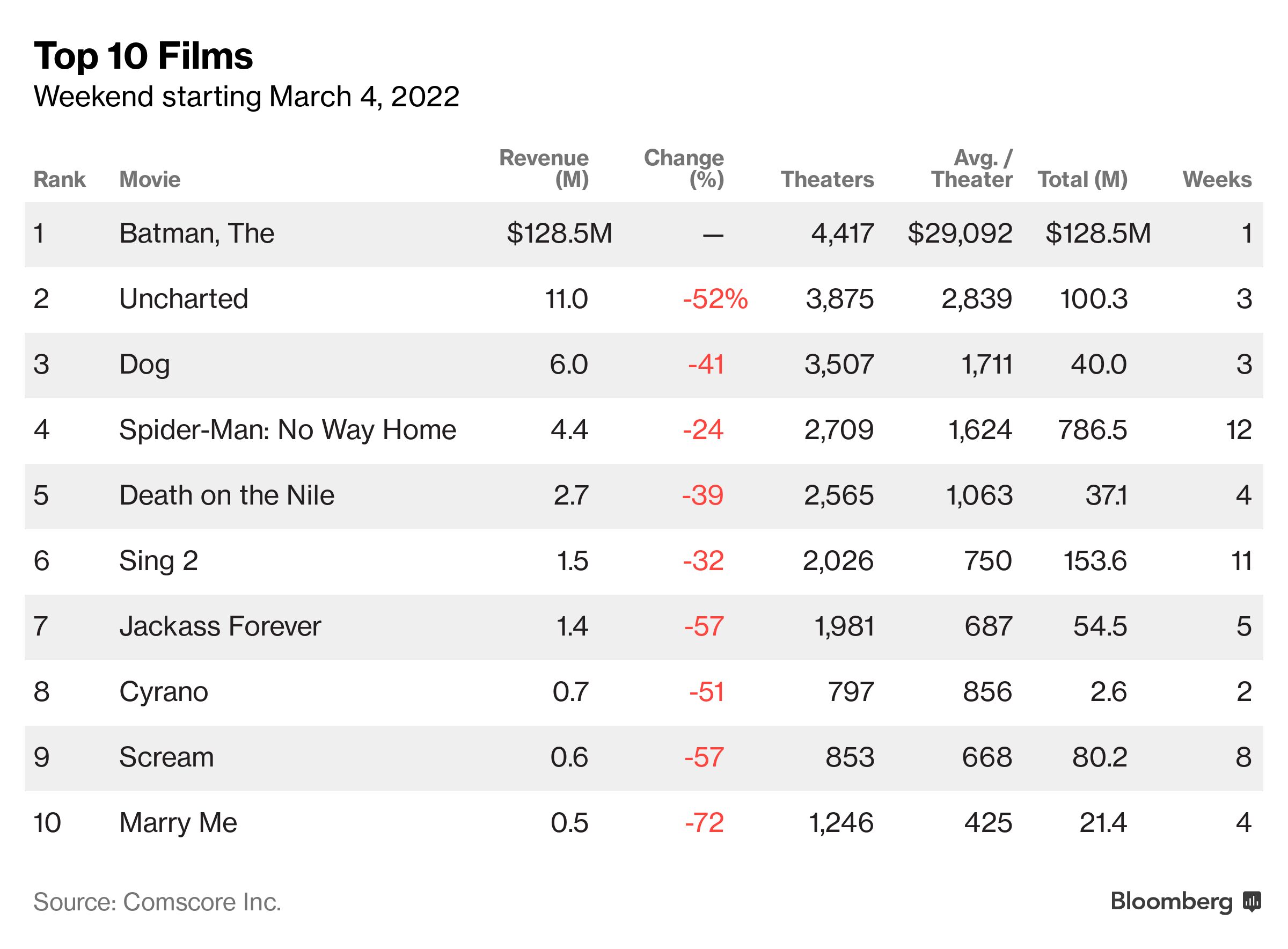This screenshot has height=949, width=1288.
Task: Click the Bloomberg logo icon
Action: click(x=1252, y=901)
